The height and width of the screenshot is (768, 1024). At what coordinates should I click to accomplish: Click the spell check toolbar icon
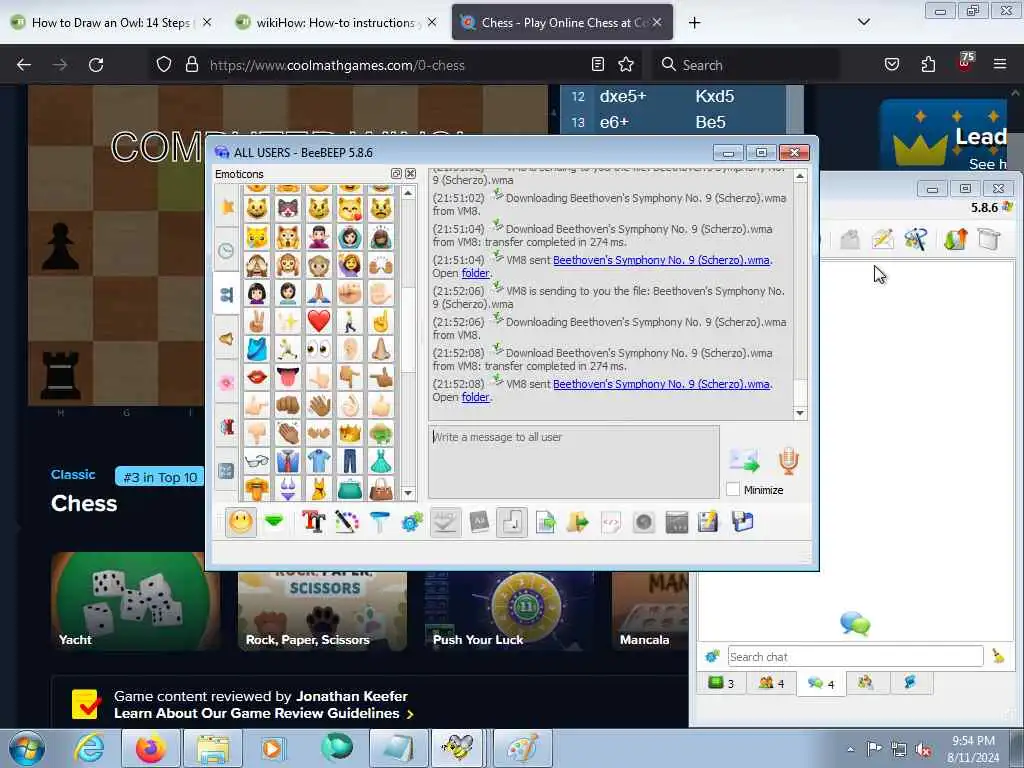(x=445, y=522)
